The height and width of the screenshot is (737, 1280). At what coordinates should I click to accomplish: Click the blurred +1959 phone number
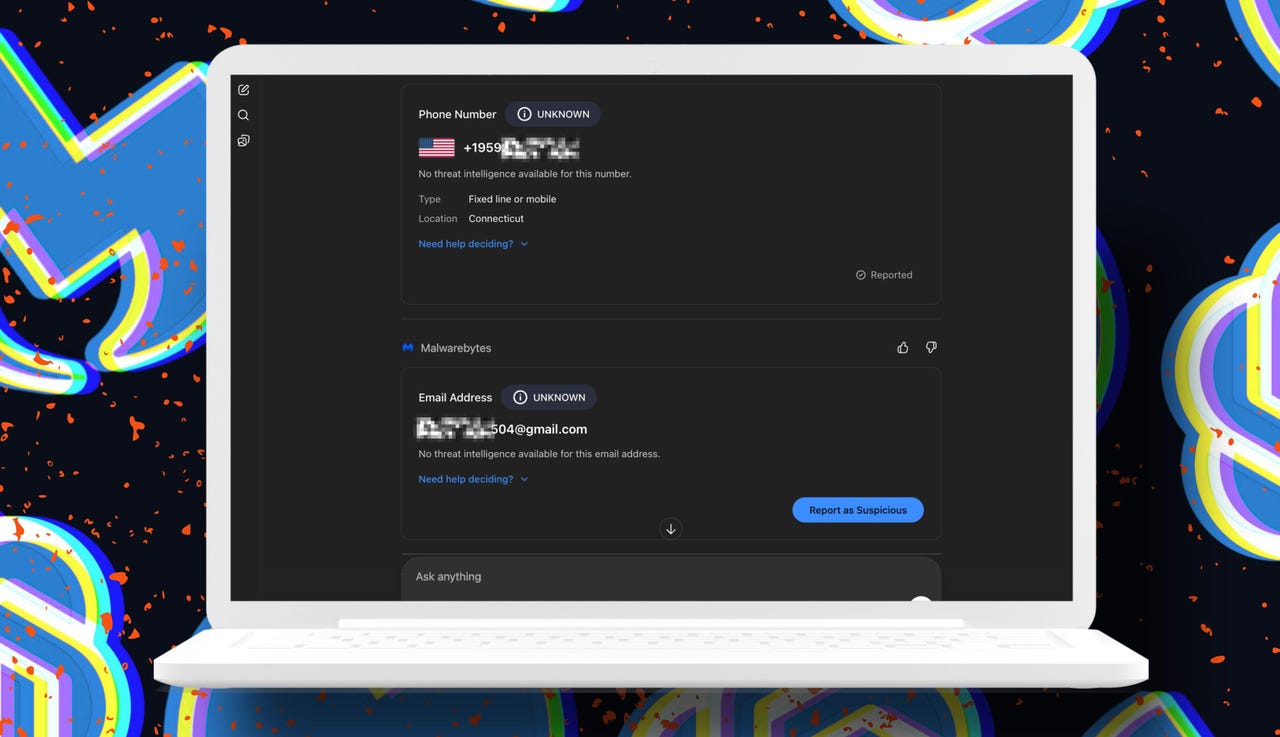pos(520,149)
